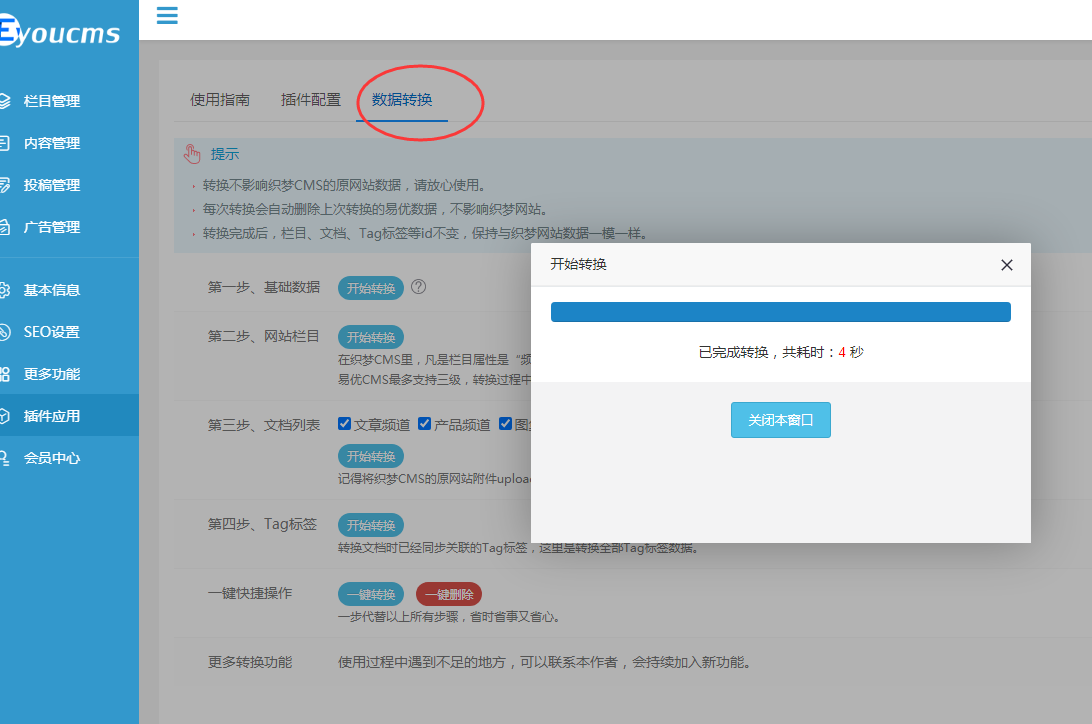Uncheck the 产品频道 checkbox
The height and width of the screenshot is (724, 1092).
point(425,424)
